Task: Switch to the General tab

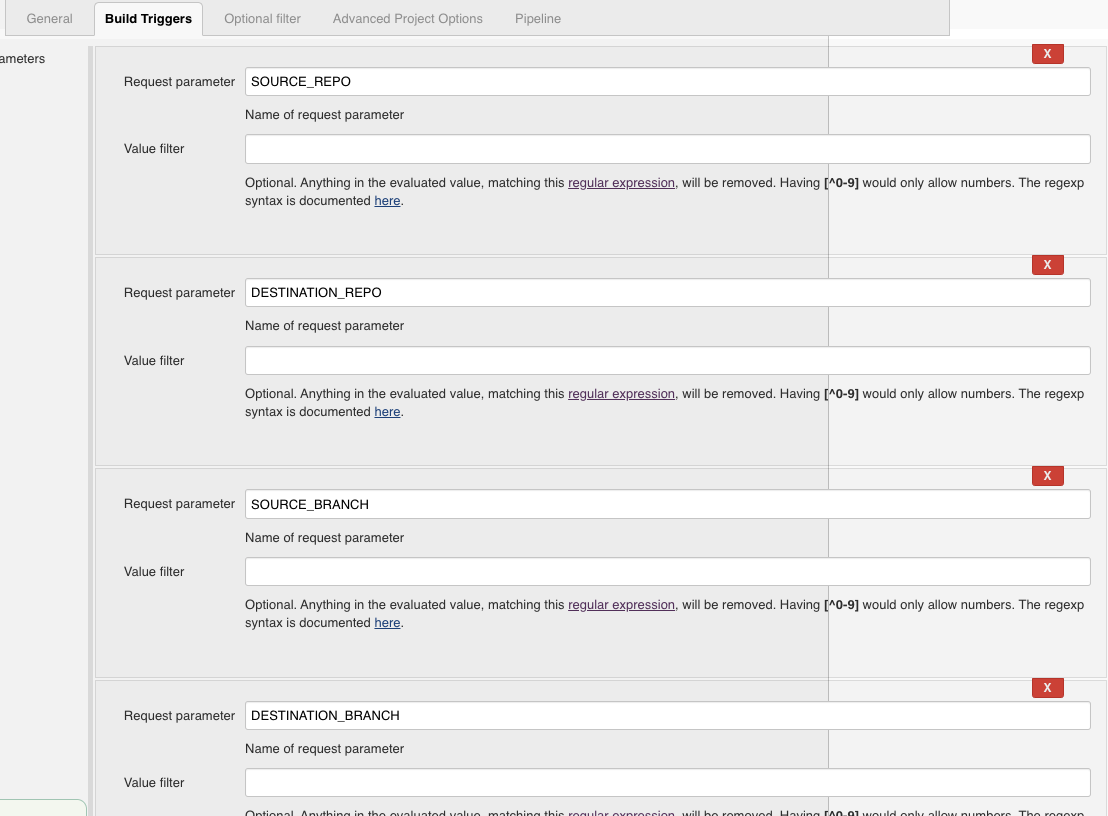Action: 49,19
